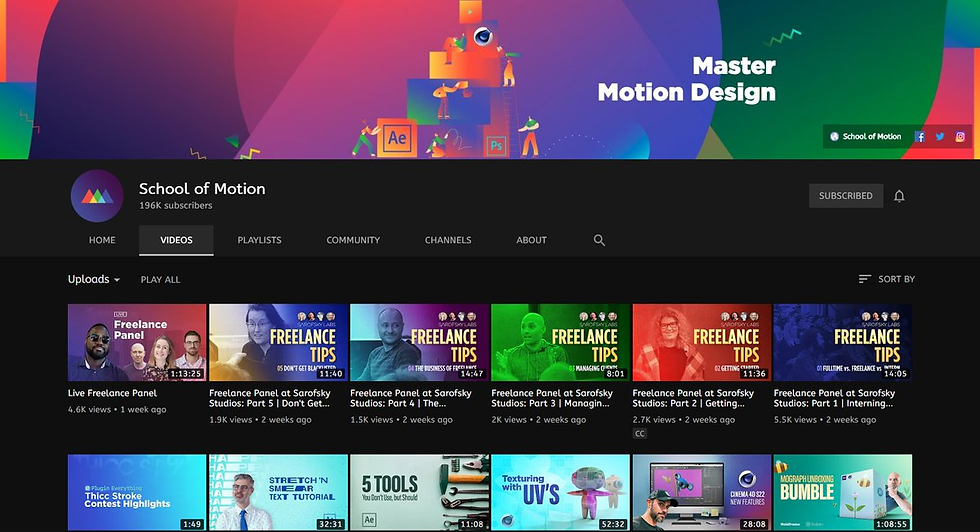Viewport: 980px width, 532px height.
Task: Open Freelance Panel Part 5 title link
Action: pos(269,398)
